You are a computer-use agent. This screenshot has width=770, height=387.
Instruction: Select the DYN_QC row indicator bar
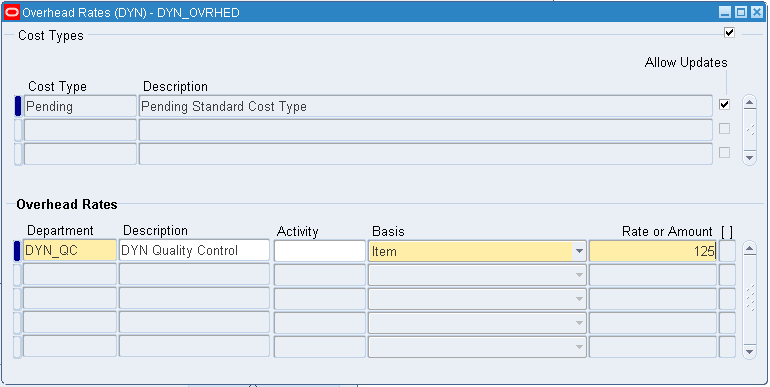17,250
